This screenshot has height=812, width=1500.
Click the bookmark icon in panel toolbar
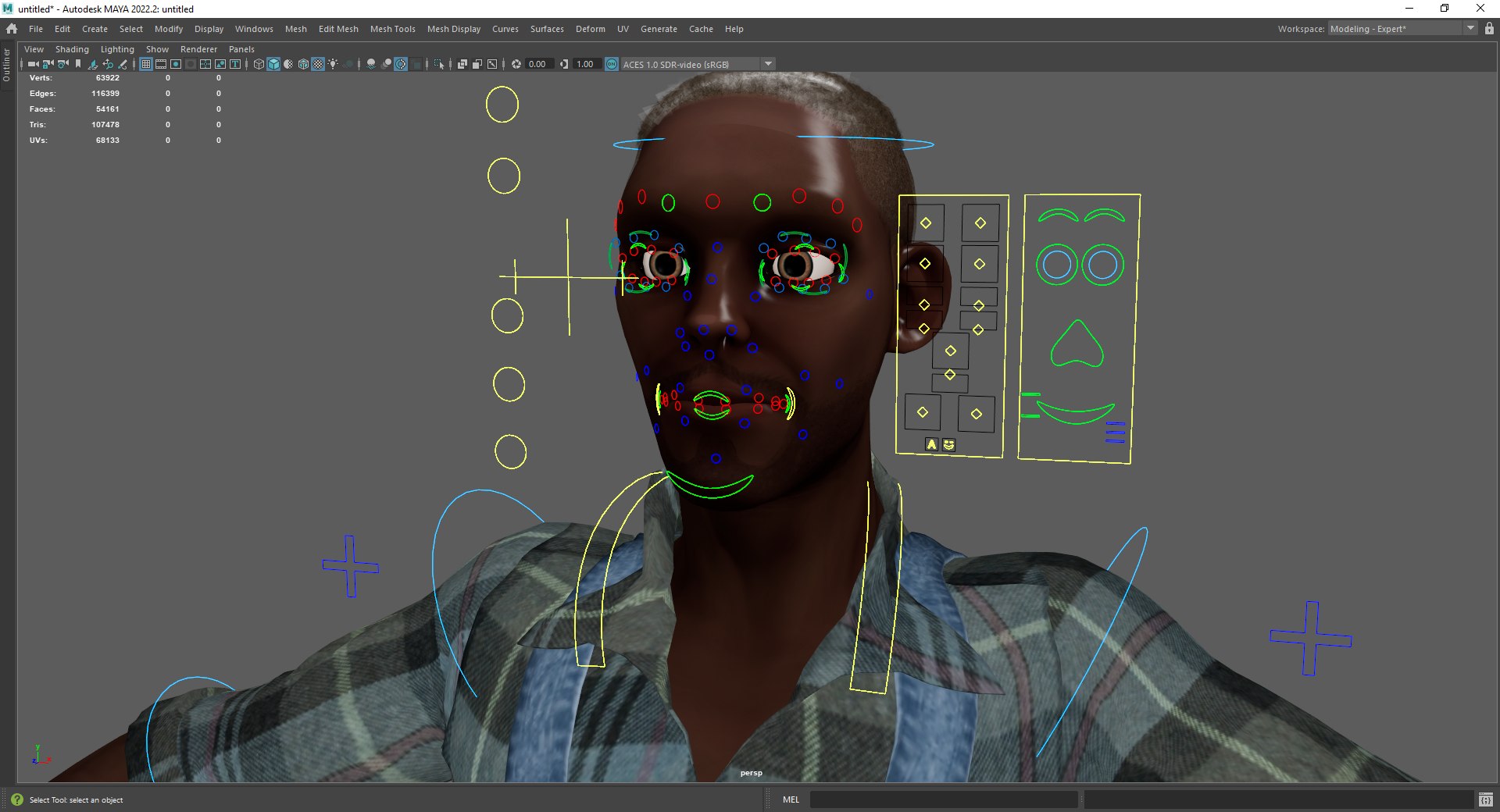(78, 64)
